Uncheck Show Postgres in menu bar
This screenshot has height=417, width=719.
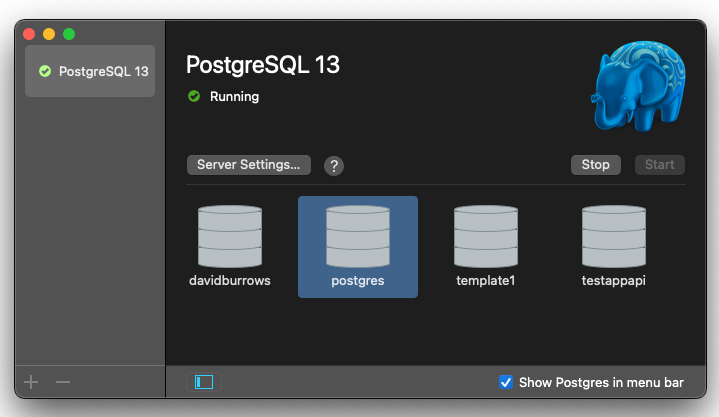[x=505, y=382]
